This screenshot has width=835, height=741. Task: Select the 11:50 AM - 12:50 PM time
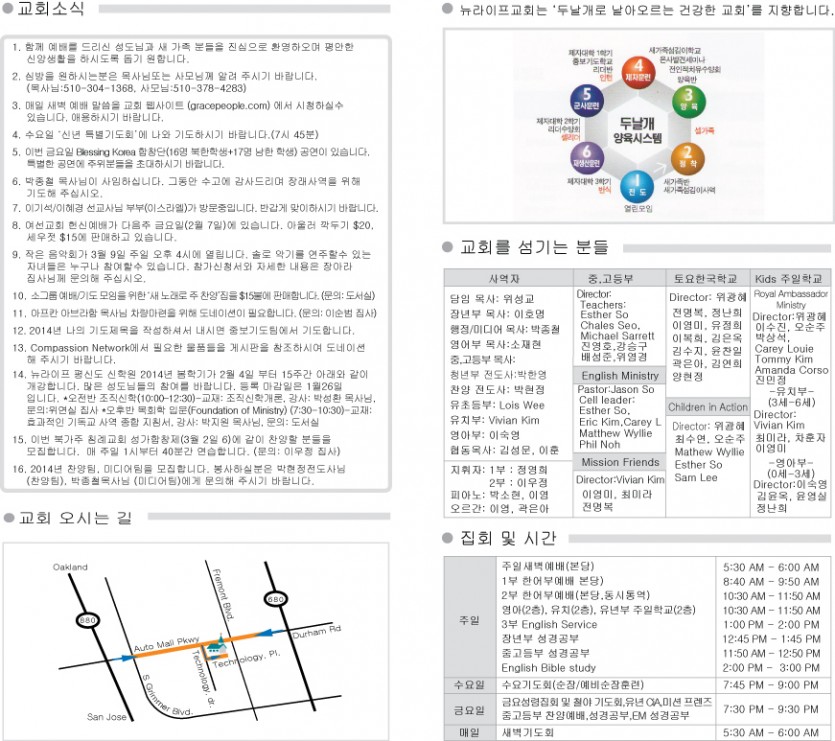pyautogui.click(x=771, y=654)
